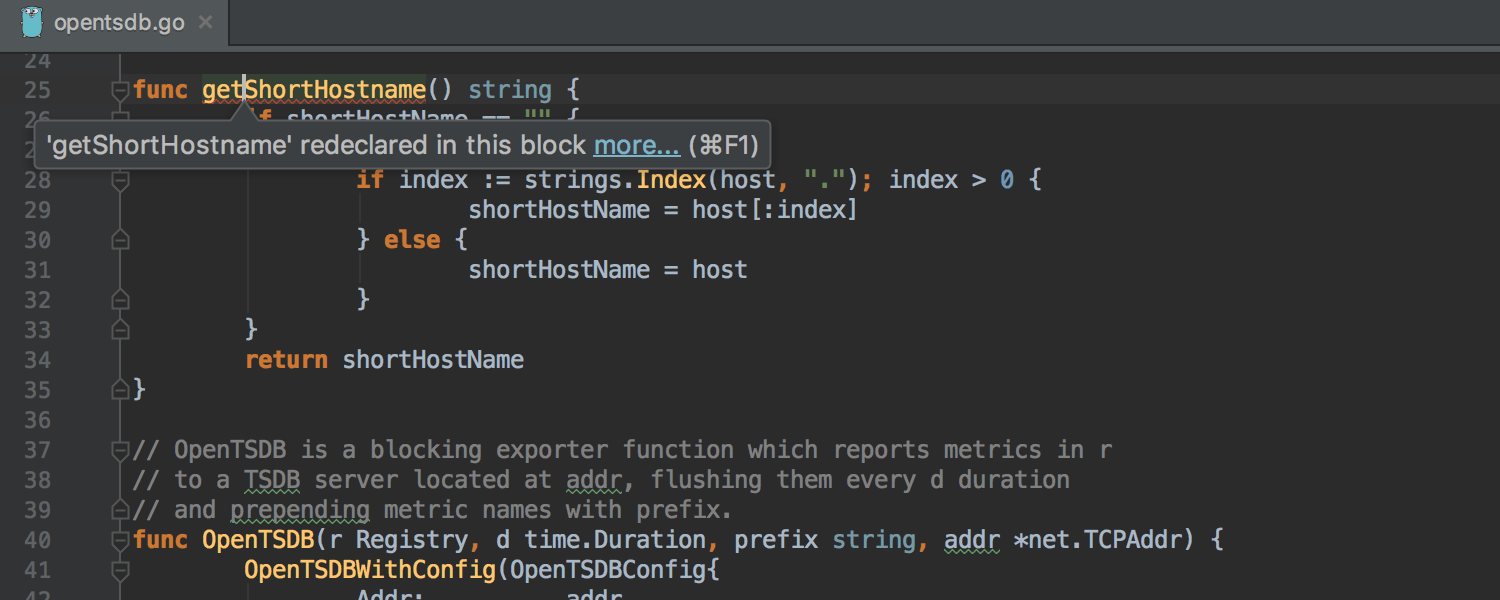
Task: Fold the else block at line 30
Action: tap(120, 241)
